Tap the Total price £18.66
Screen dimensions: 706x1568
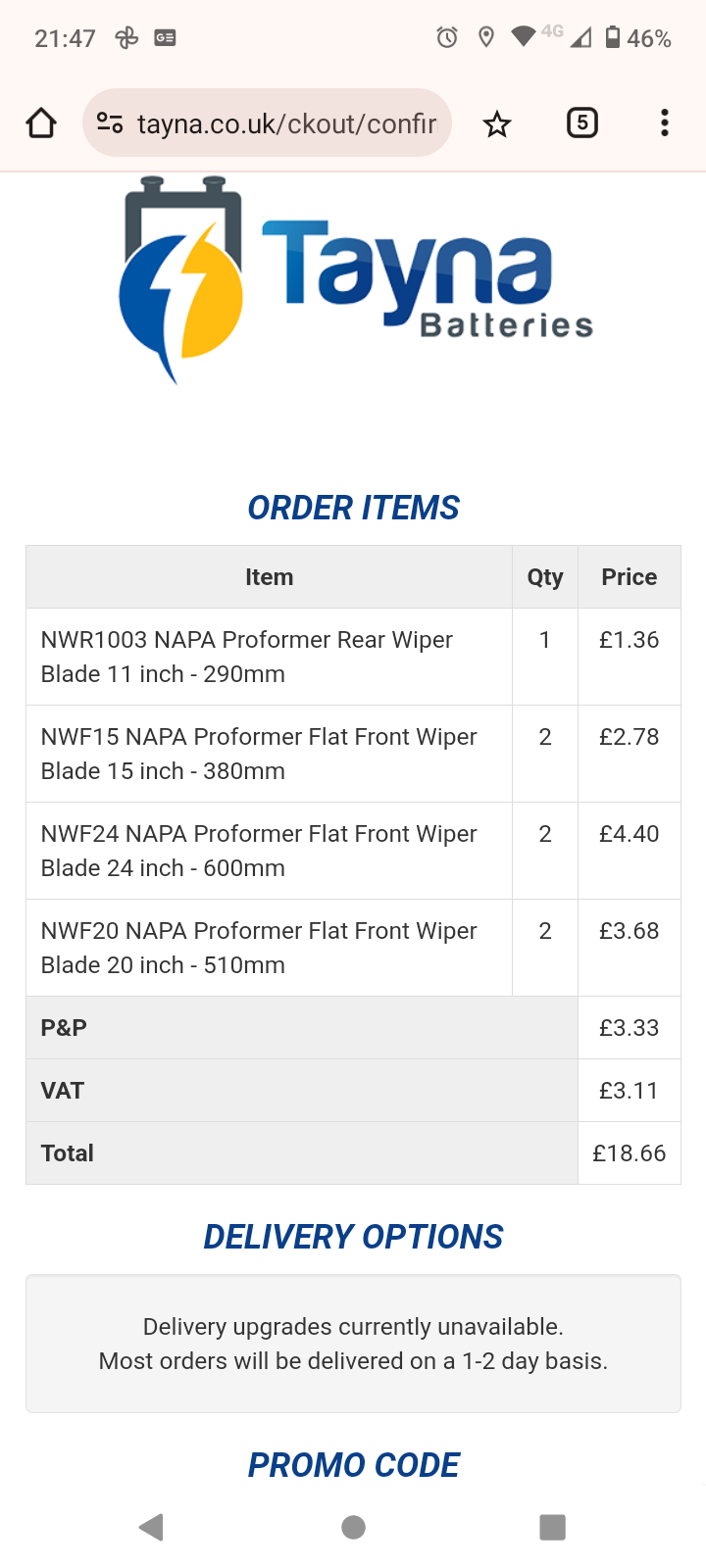coord(629,1153)
